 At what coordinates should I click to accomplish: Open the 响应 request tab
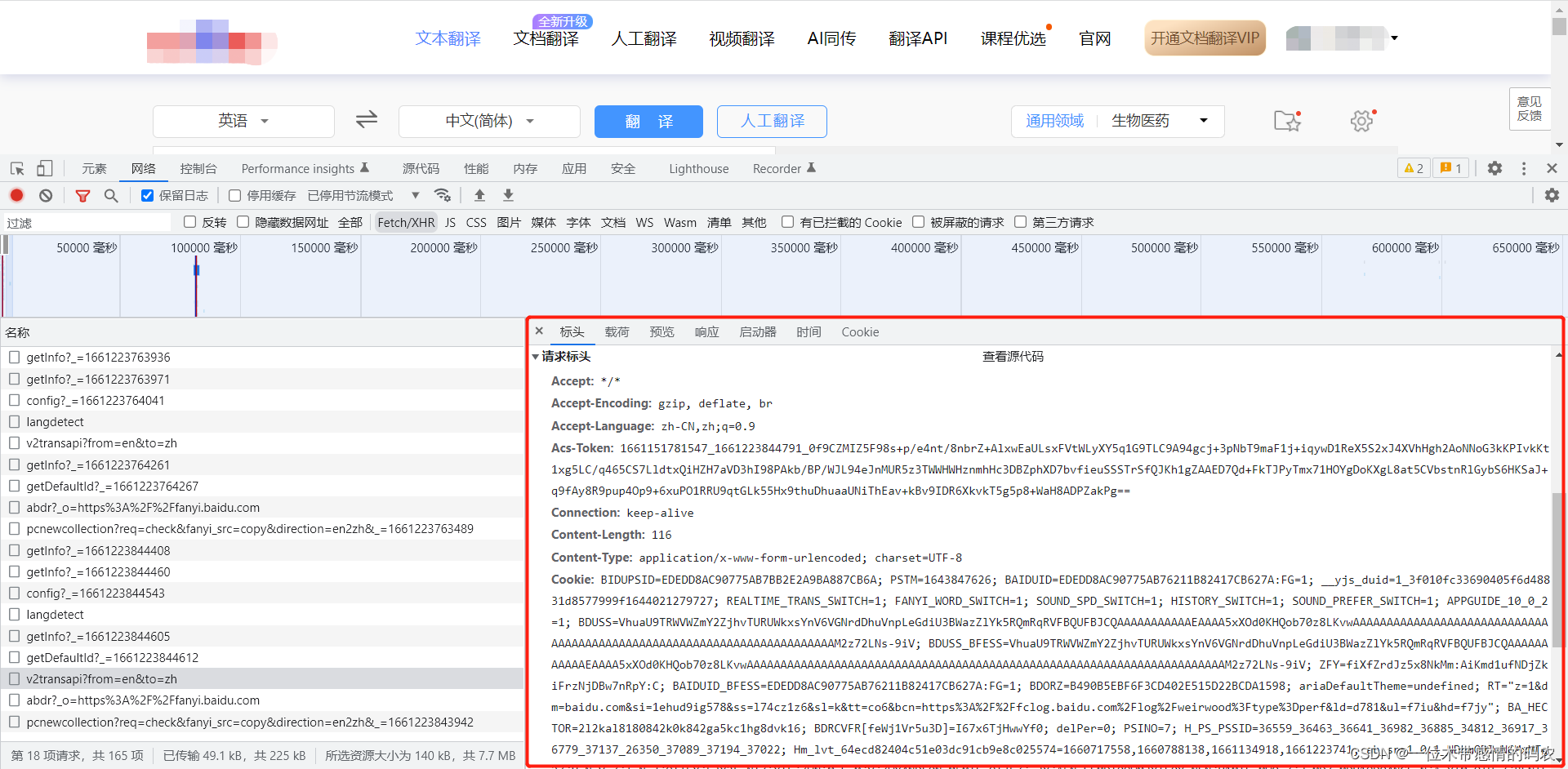(706, 331)
